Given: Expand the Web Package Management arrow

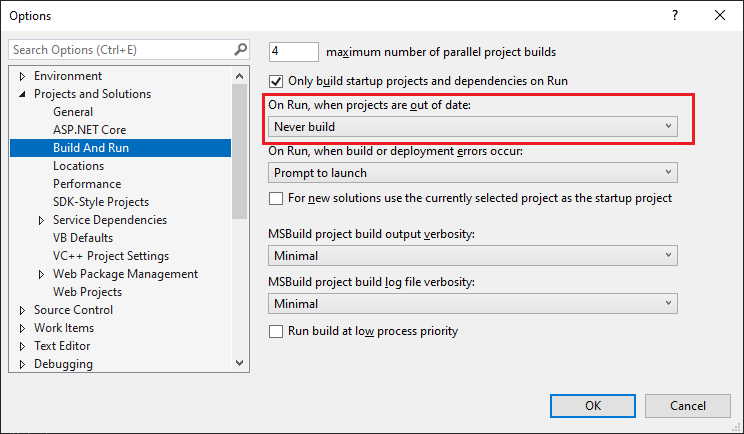Looking at the screenshot, I should coord(41,275).
